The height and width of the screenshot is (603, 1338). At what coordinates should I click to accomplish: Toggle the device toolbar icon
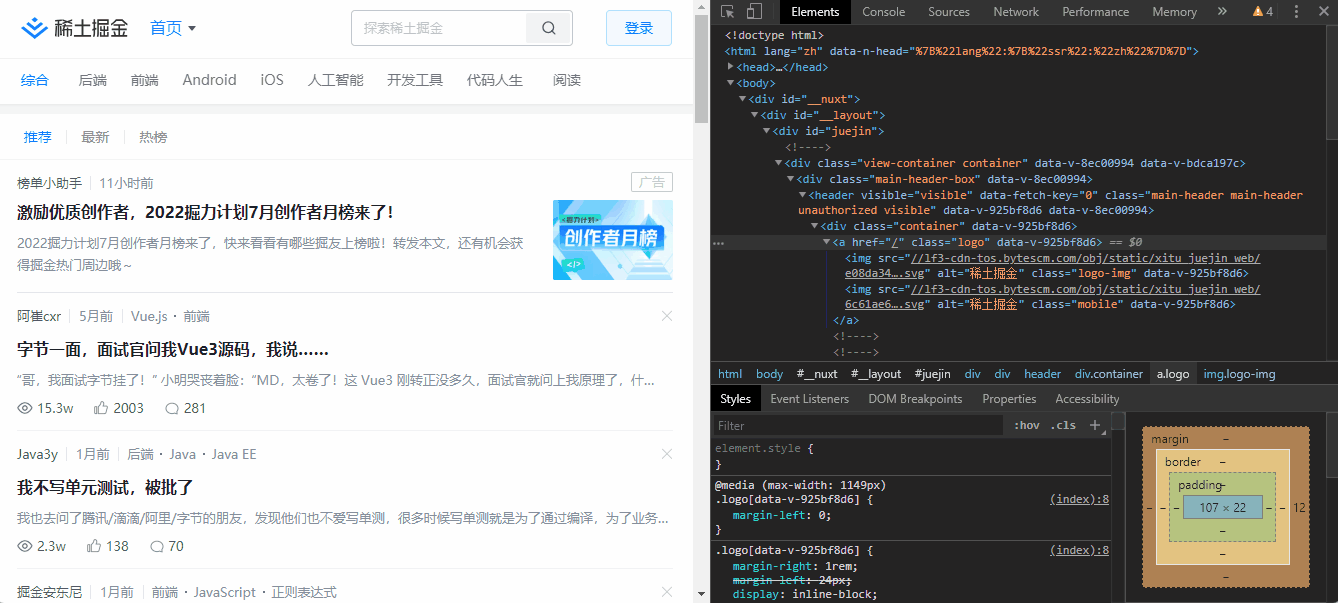tap(754, 12)
